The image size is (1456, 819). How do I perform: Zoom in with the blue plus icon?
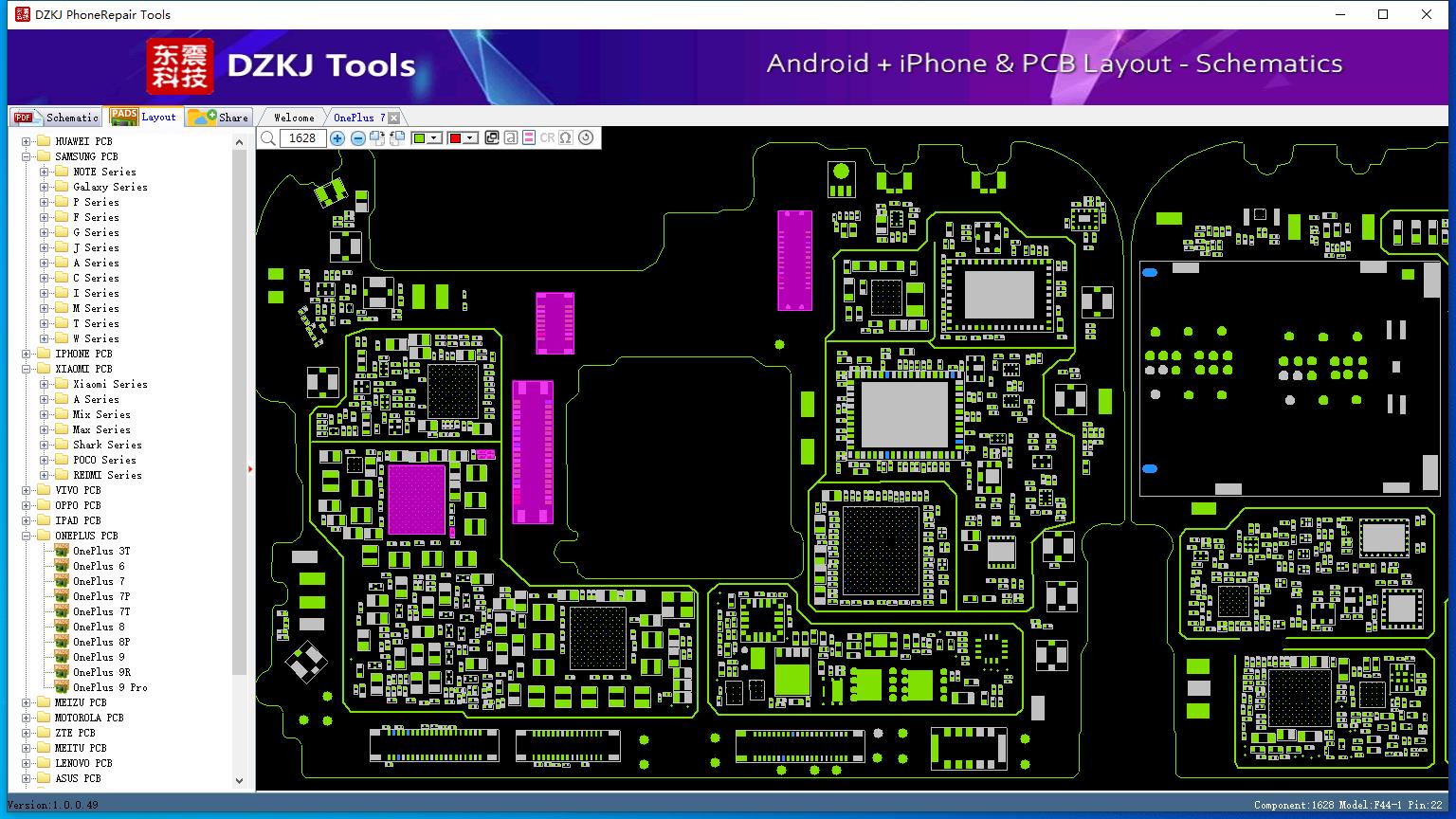point(337,138)
